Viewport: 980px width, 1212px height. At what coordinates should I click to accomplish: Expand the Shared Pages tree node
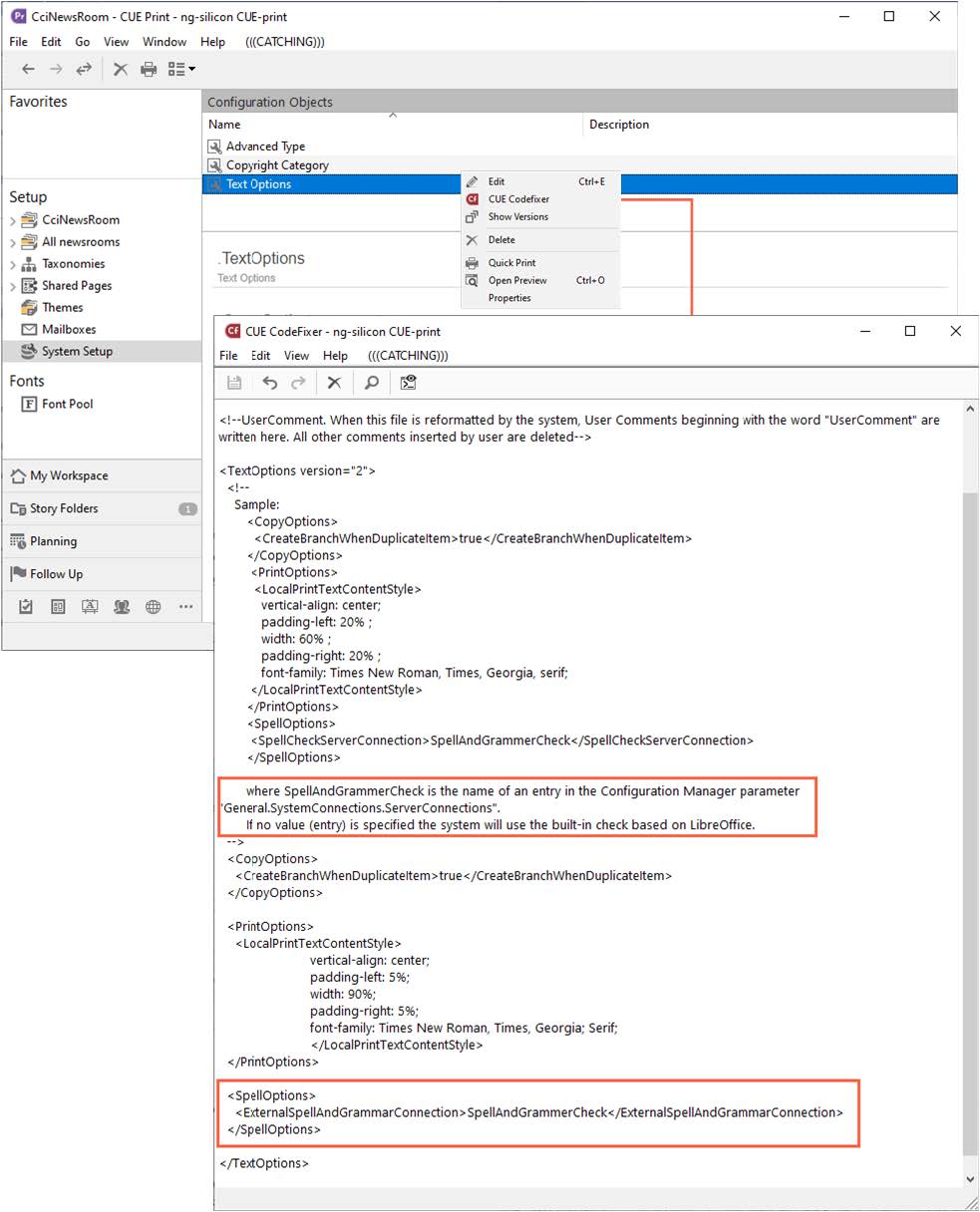pyautogui.click(x=13, y=286)
